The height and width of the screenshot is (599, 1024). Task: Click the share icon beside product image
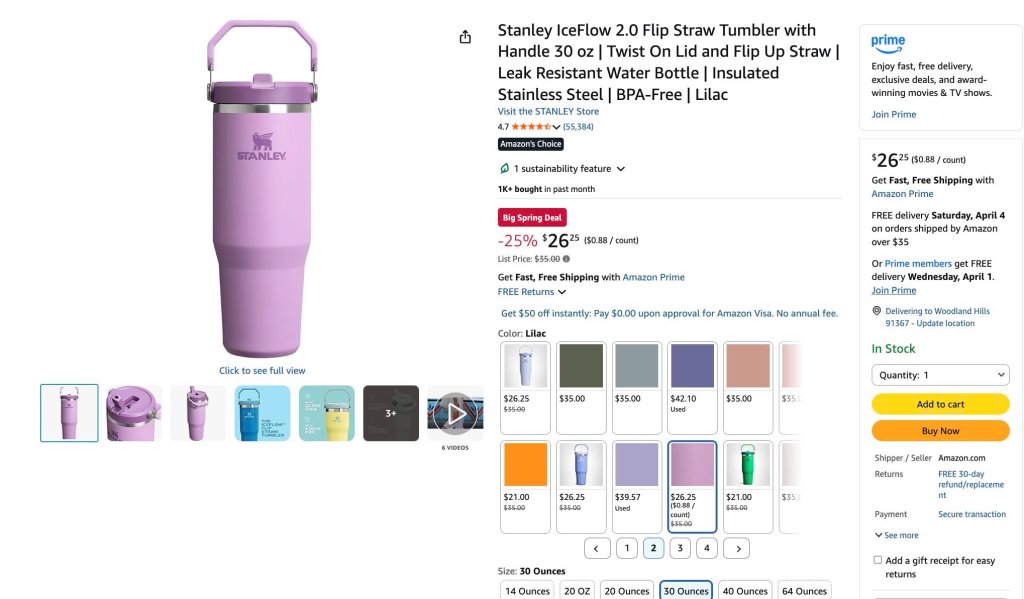pos(465,37)
